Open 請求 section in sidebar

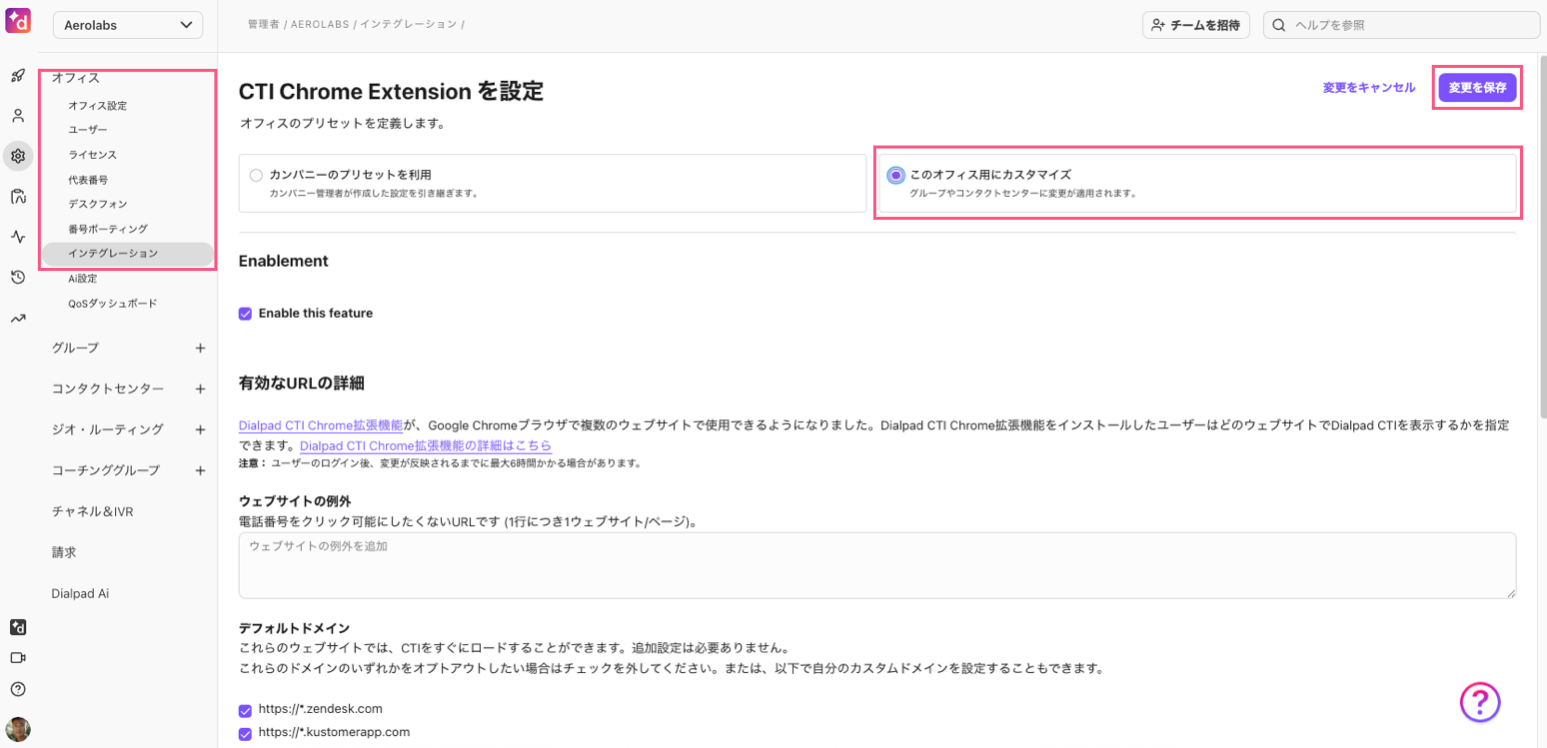(64, 552)
